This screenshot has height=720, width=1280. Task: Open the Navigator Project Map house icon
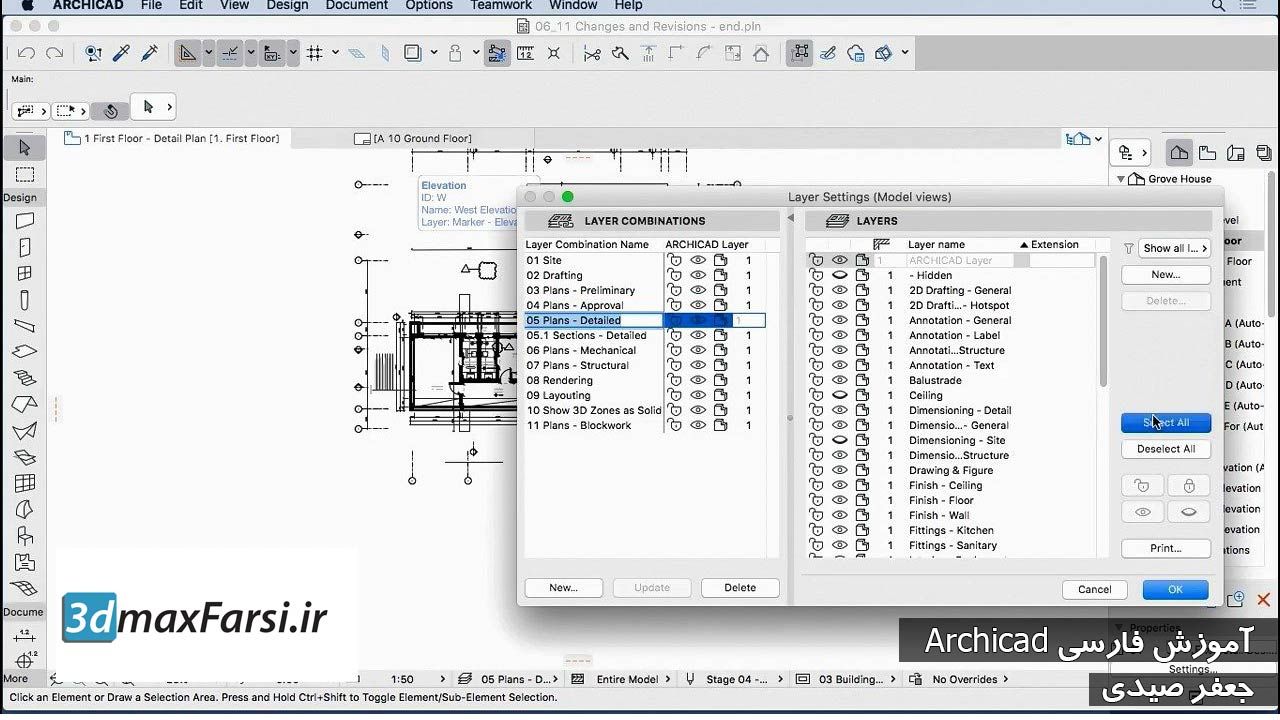[1180, 153]
